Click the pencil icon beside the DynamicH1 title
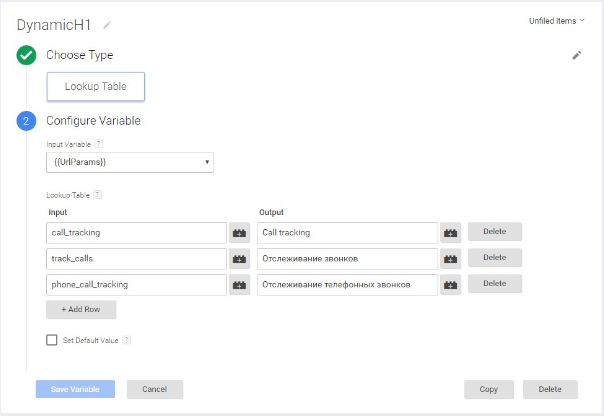Screen dimensions: 604x417 (x=107, y=24)
